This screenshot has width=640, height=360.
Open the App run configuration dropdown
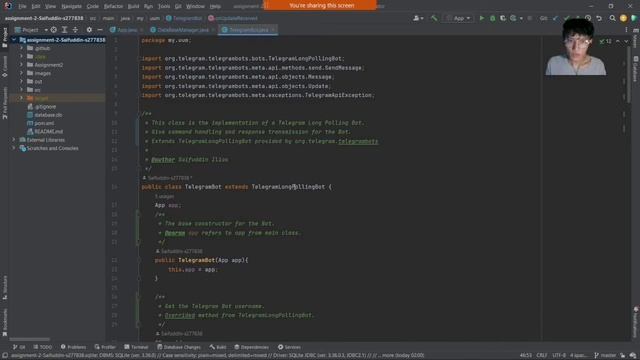pyautogui.click(x=459, y=18)
